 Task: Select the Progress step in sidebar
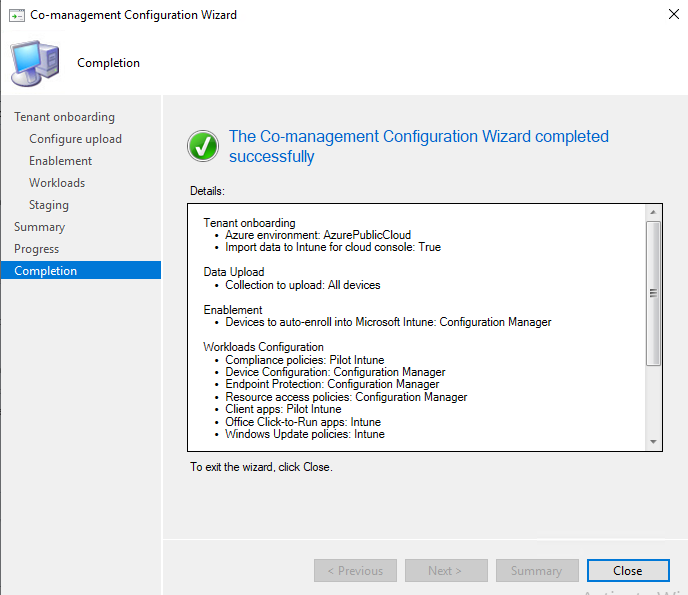click(36, 249)
